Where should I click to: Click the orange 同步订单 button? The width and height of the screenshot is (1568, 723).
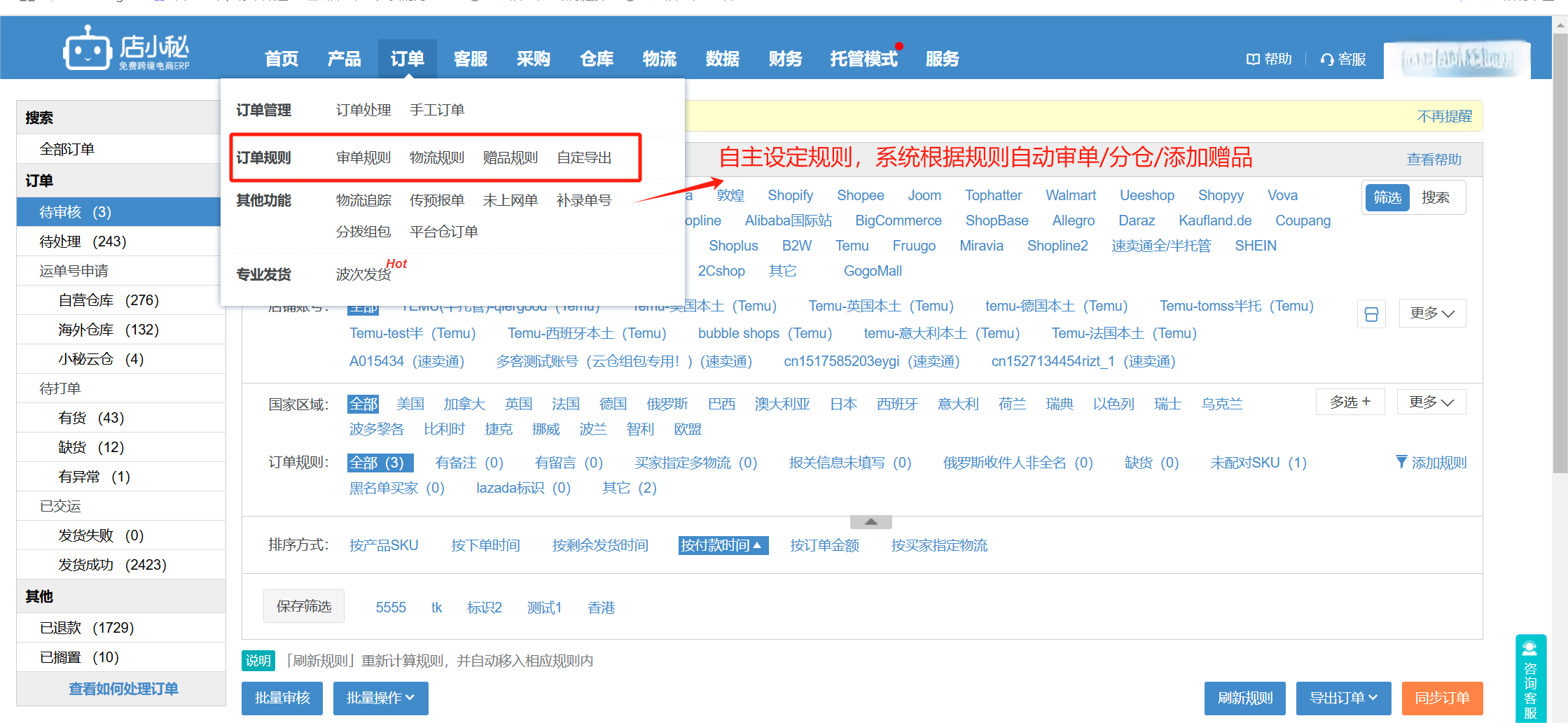pyautogui.click(x=1442, y=698)
